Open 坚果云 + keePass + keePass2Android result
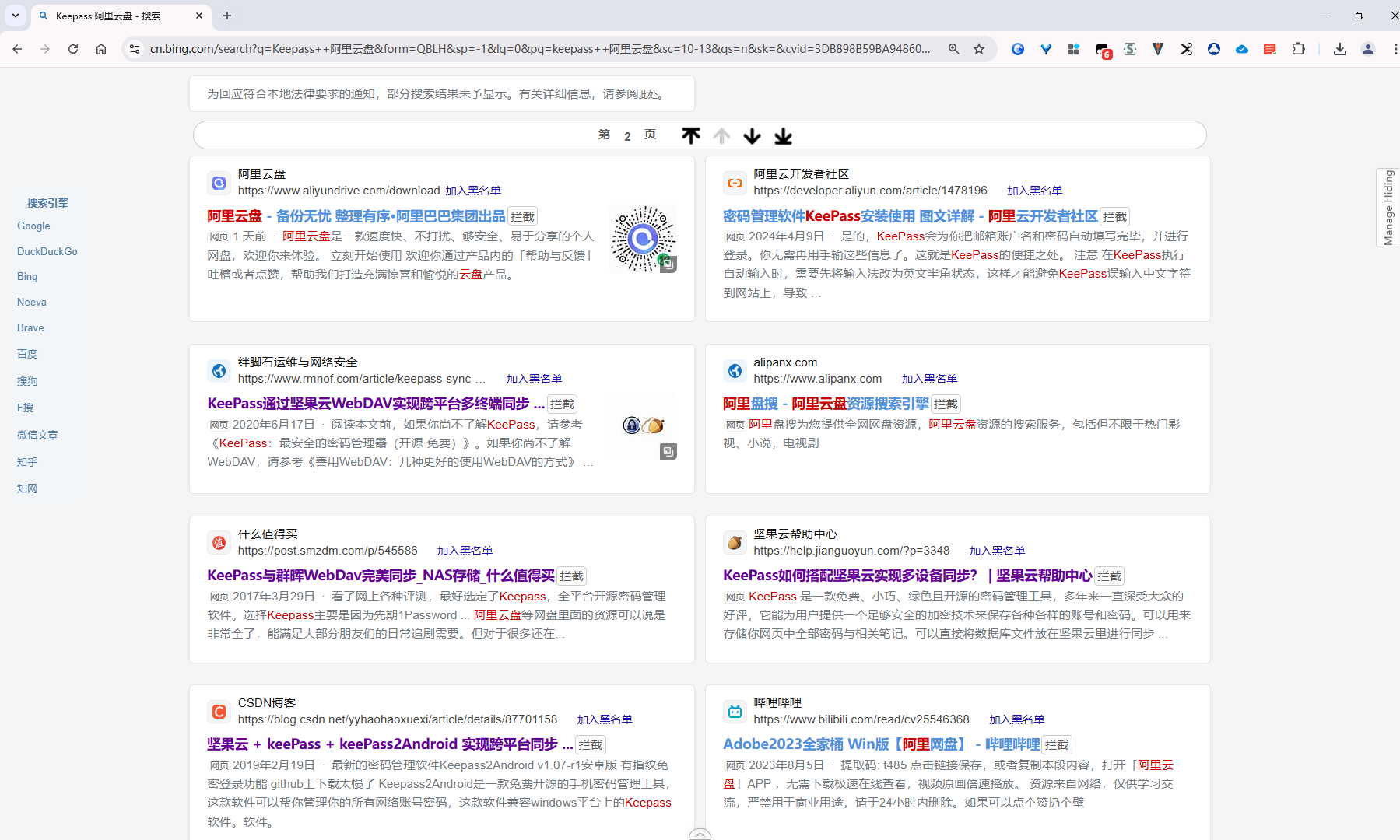 pos(390,744)
